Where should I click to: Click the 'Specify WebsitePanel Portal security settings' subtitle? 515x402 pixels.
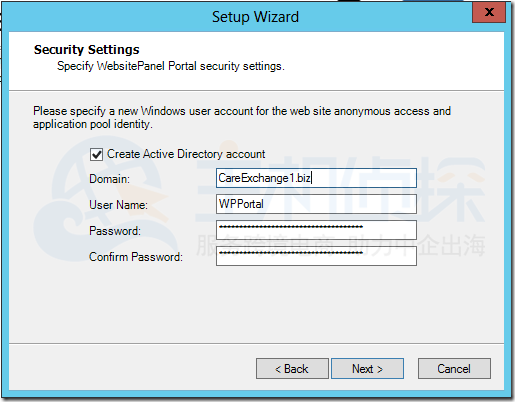[171, 66]
